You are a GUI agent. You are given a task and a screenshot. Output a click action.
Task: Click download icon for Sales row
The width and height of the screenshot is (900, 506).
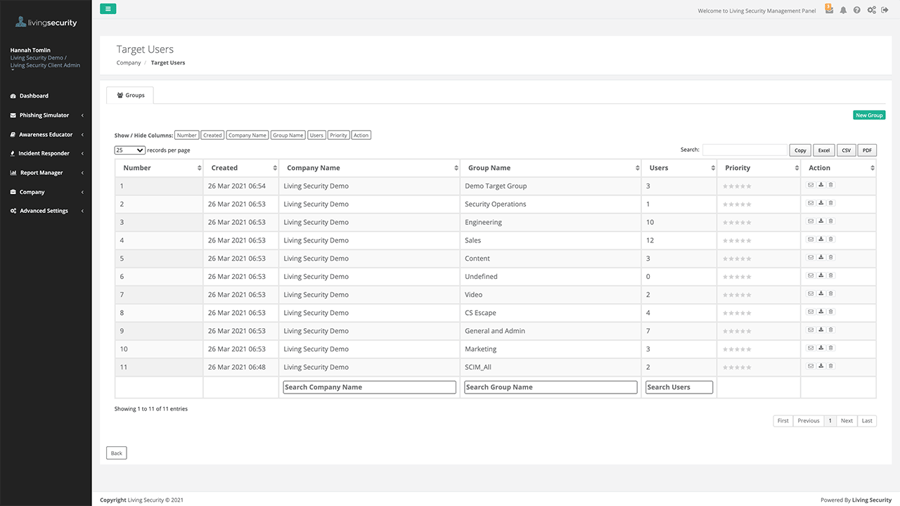821,239
